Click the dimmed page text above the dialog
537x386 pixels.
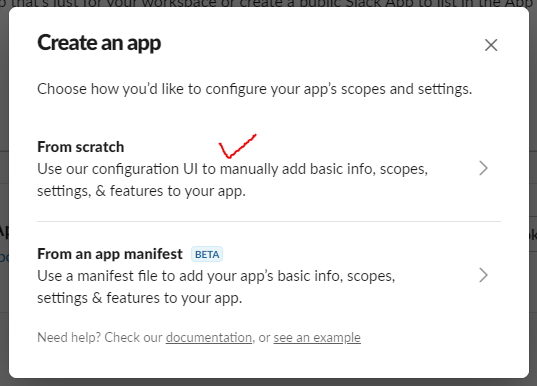[x=268, y=3]
